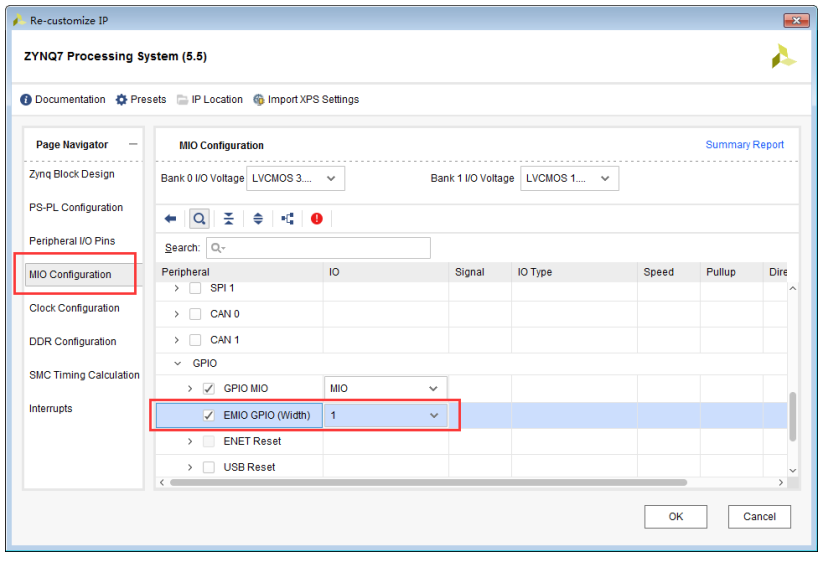The height and width of the screenshot is (562, 828).
Task: Open Presets gear option
Action: tap(141, 99)
